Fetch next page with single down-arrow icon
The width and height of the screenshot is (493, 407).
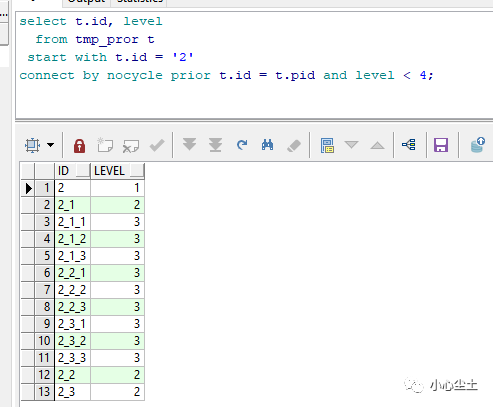pos(189,145)
